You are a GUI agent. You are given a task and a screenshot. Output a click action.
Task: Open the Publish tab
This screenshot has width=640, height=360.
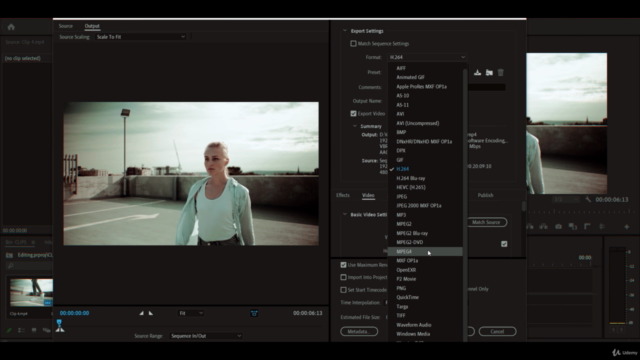coord(485,195)
